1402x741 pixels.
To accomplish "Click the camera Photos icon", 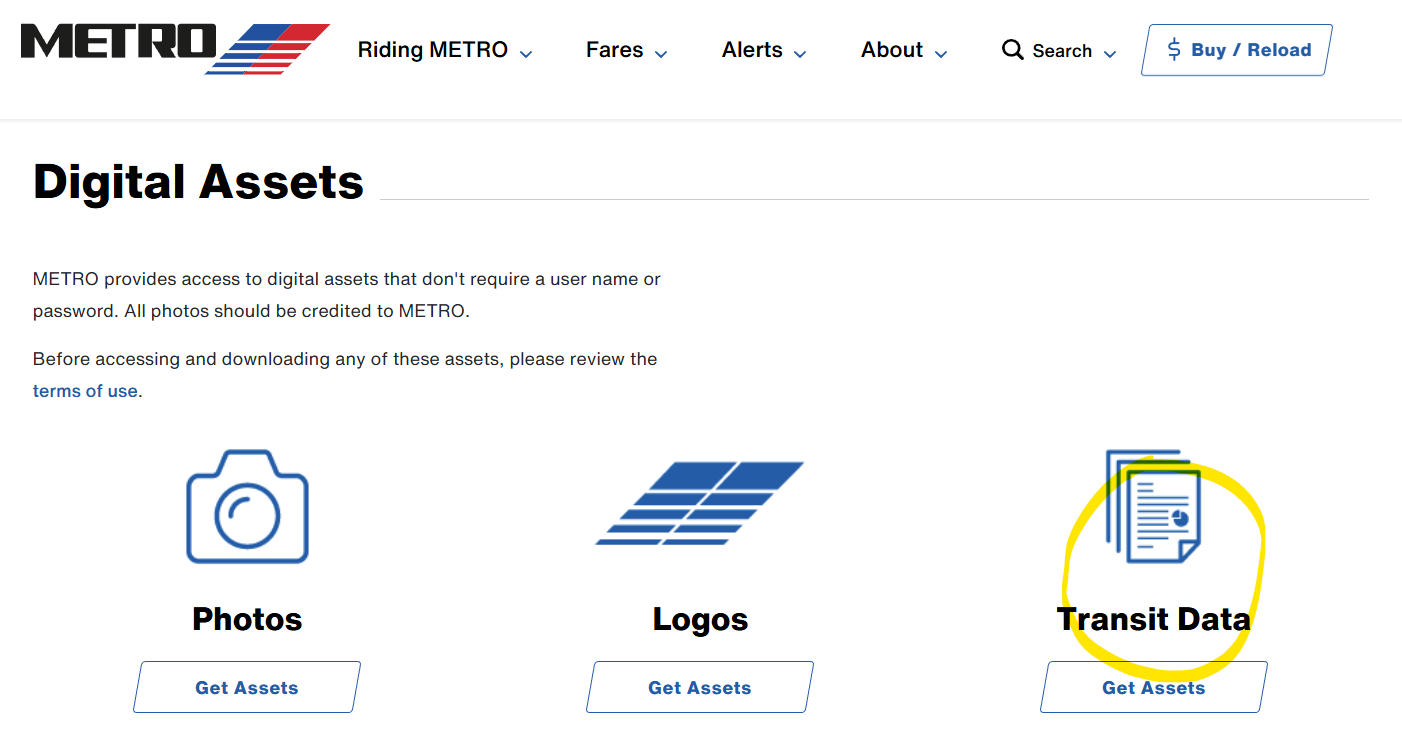I will coord(247,507).
